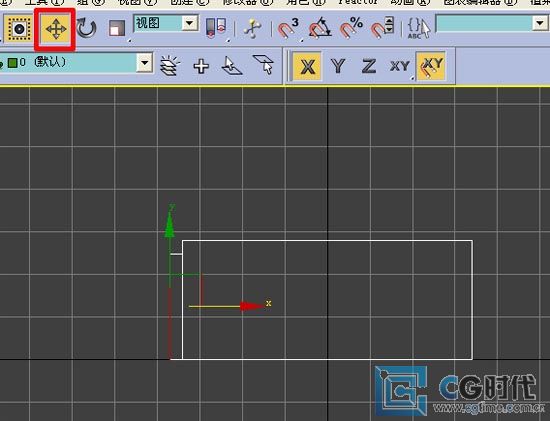
Task: Restrict movement to the XY plane
Action: tap(400, 66)
